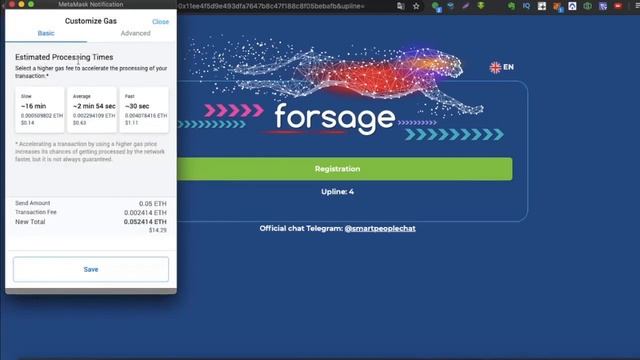The width and height of the screenshot is (640, 360).
Task: Click the purple feather extension icon
Action: click(466, 6)
